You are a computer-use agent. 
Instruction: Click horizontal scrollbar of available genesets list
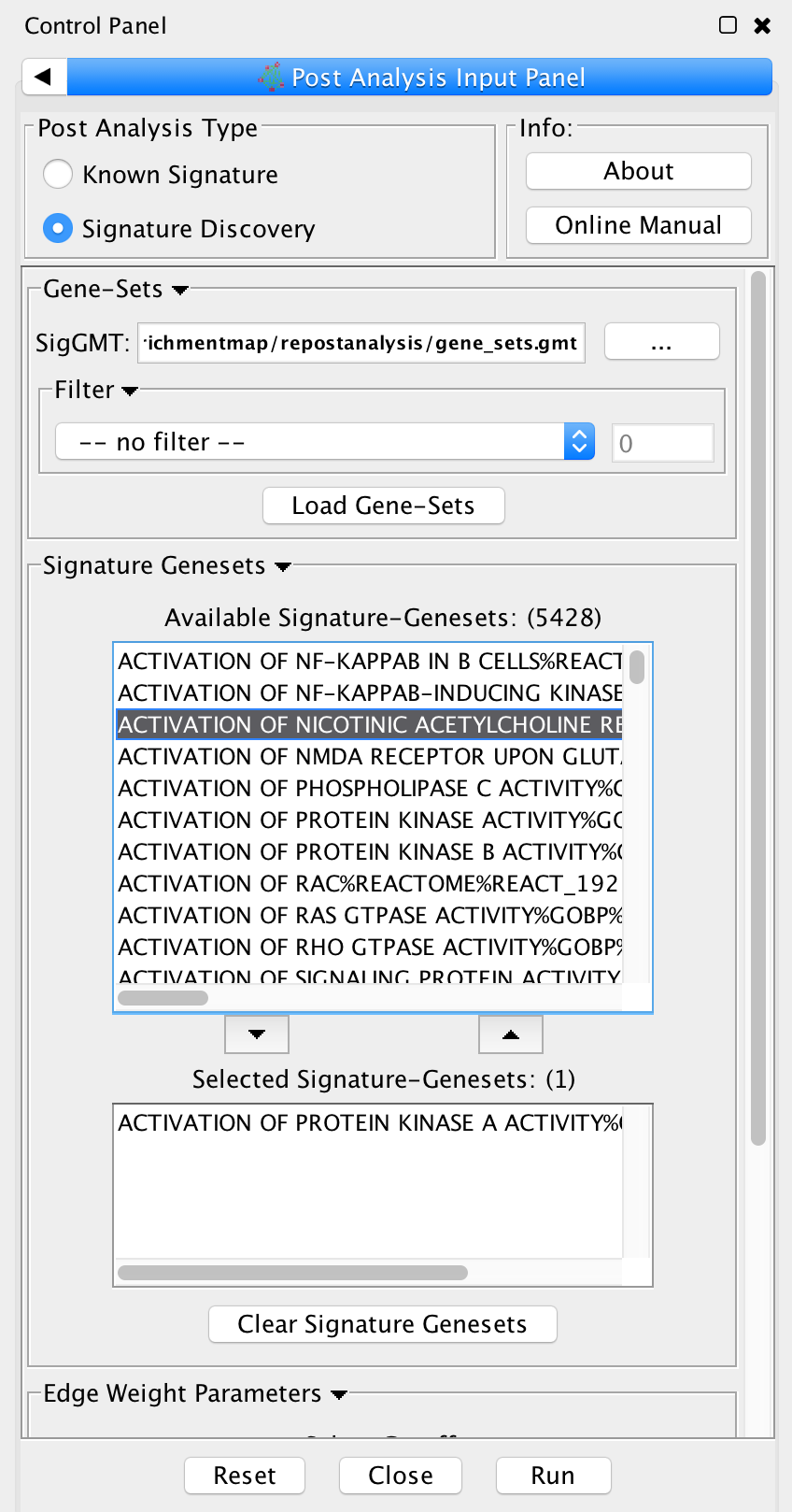[x=163, y=997]
